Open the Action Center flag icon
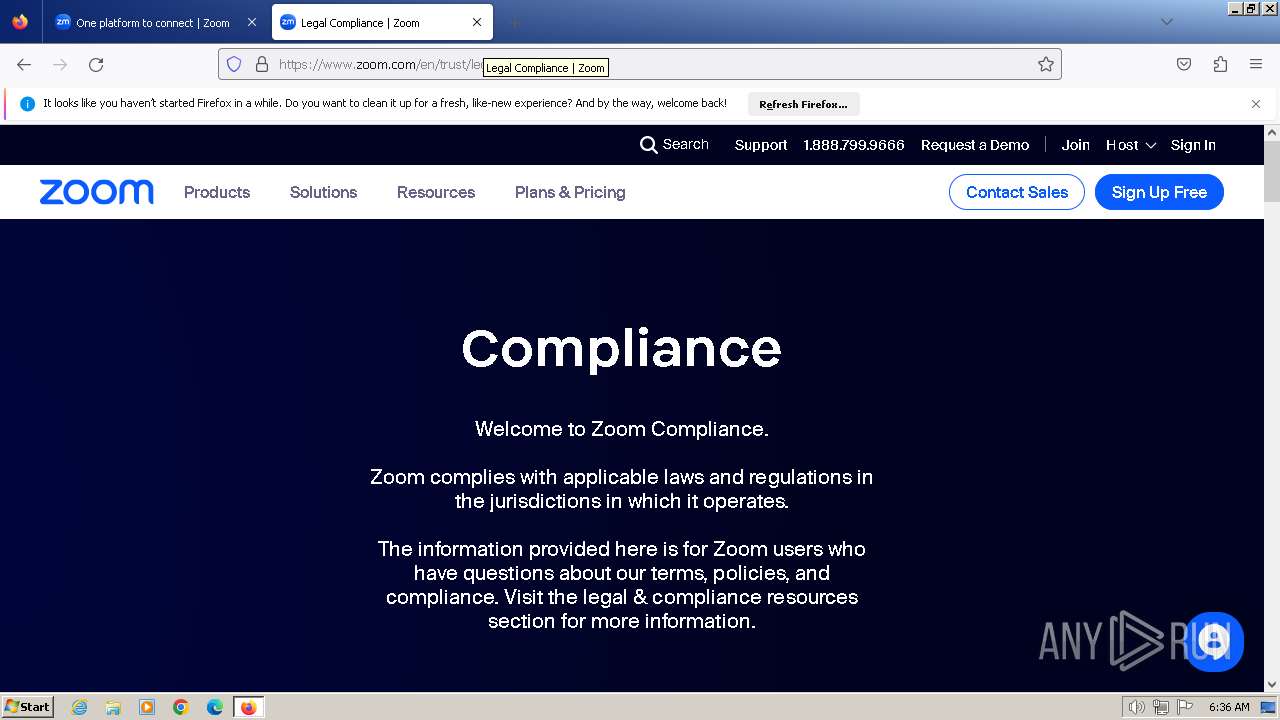Viewport: 1280px width, 720px height. coord(1185,707)
